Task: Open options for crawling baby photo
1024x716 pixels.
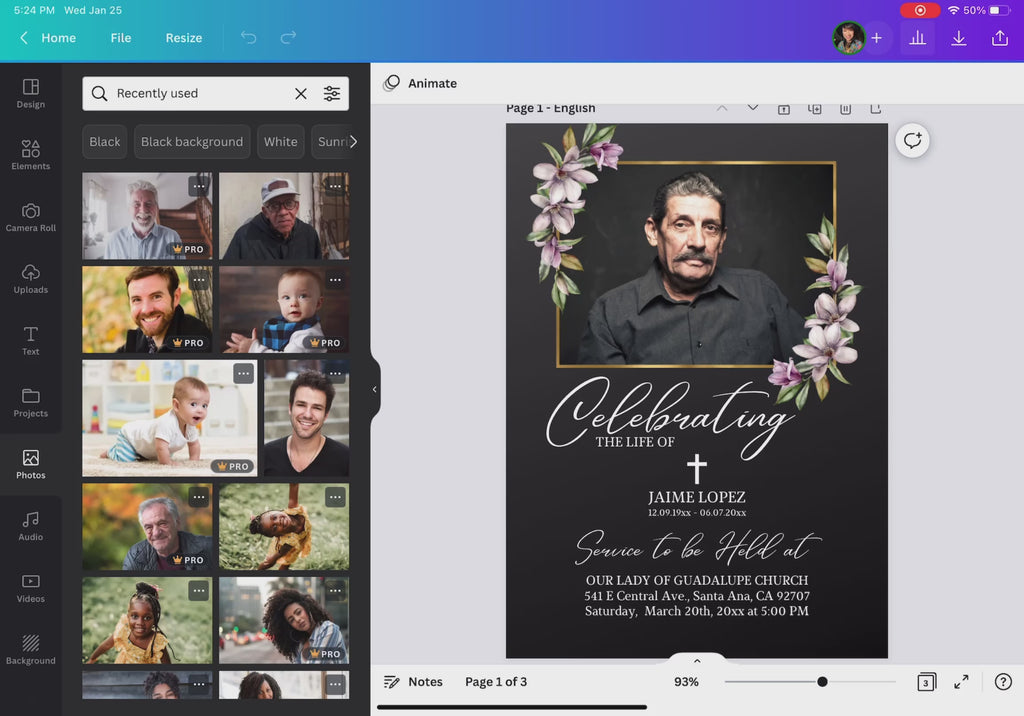Action: point(244,374)
